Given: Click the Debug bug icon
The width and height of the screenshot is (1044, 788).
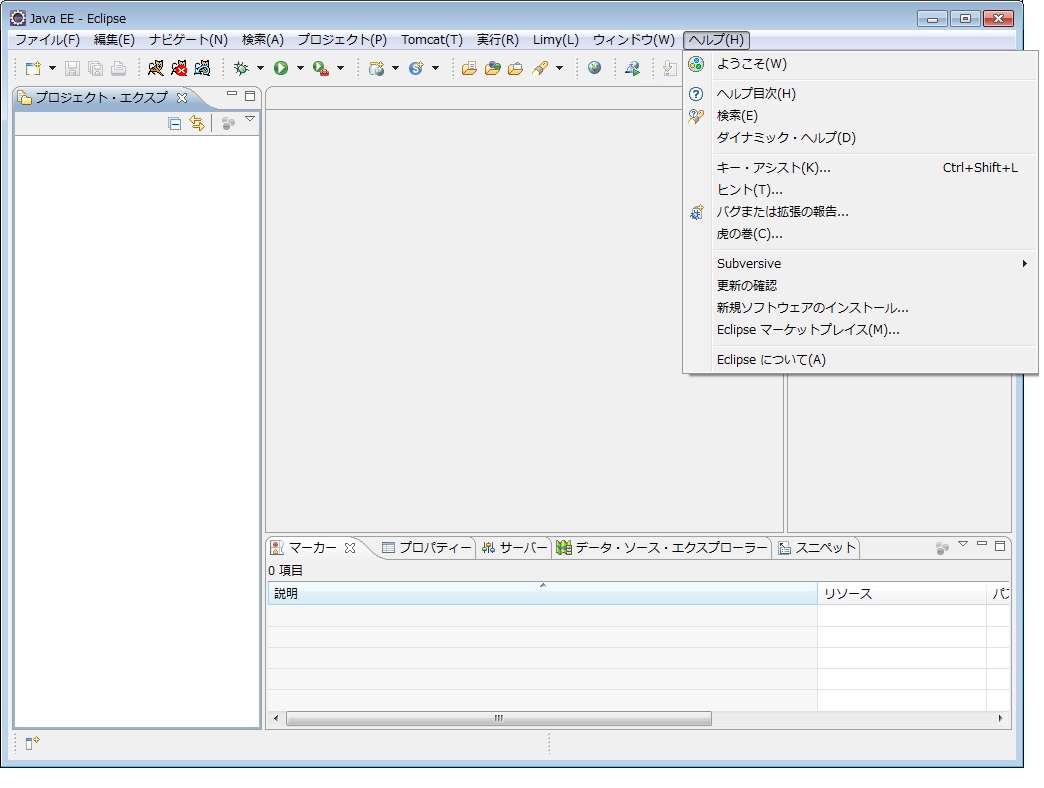Looking at the screenshot, I should pyautogui.click(x=241, y=68).
